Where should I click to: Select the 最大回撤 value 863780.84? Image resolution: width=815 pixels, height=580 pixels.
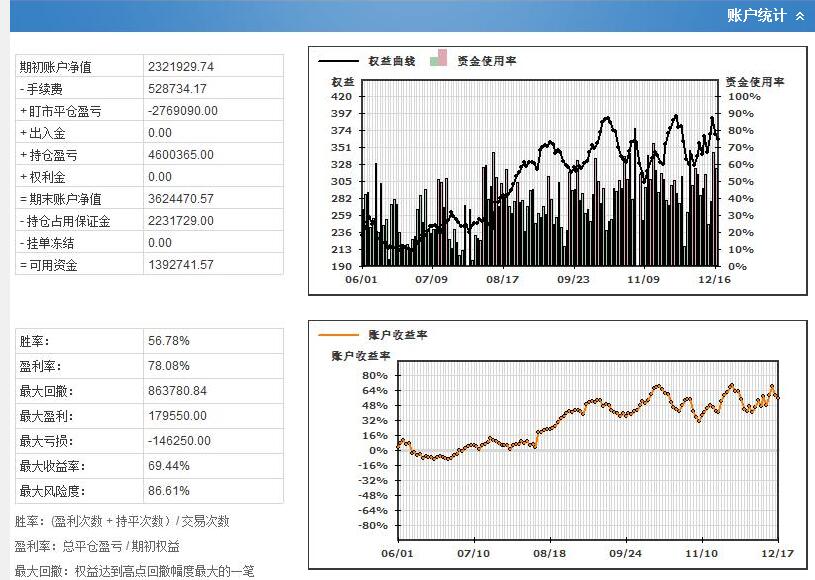pos(178,391)
